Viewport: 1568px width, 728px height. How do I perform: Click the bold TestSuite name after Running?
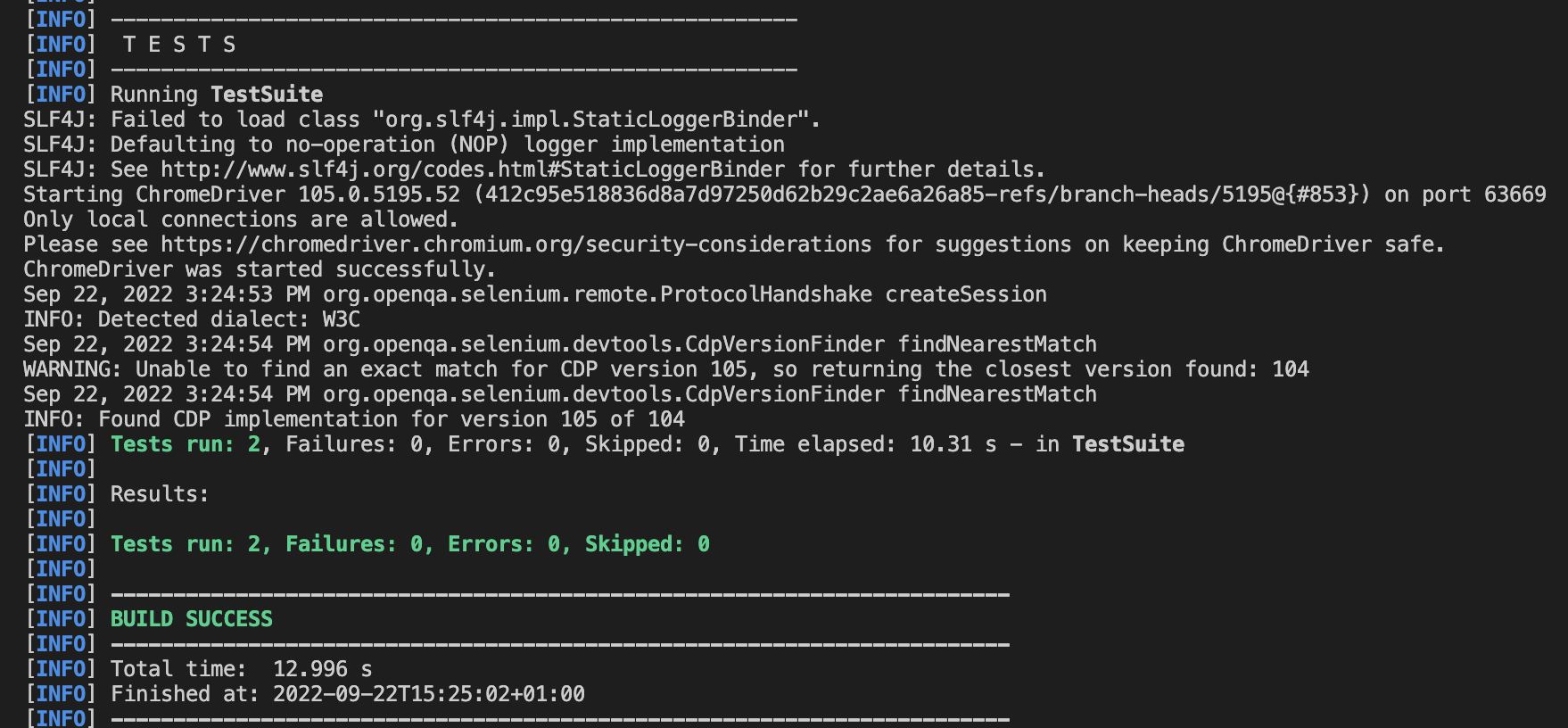pos(267,95)
